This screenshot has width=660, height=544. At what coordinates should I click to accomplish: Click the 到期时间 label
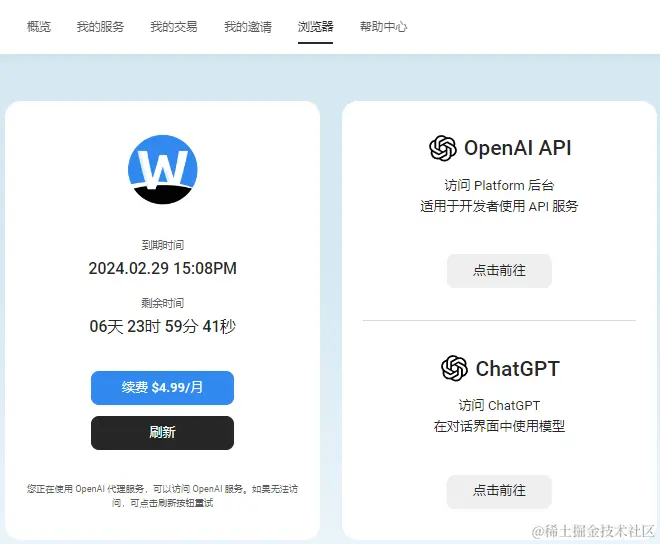pos(162,245)
